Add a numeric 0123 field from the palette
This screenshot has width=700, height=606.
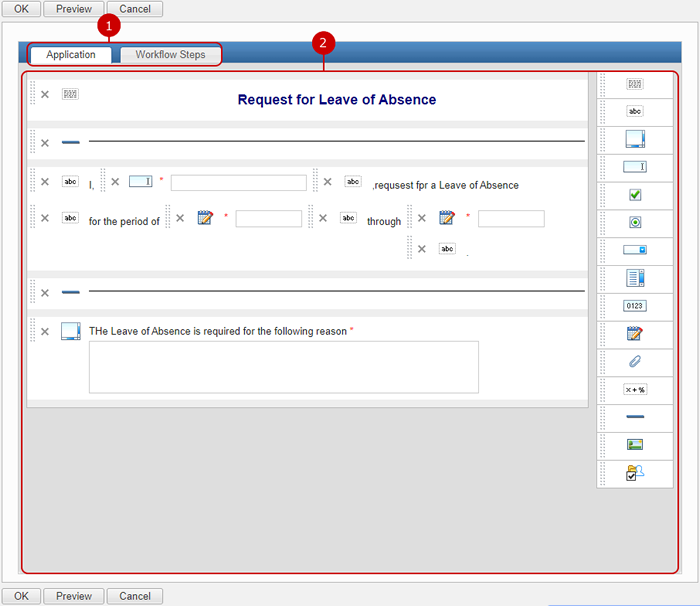coord(634,306)
